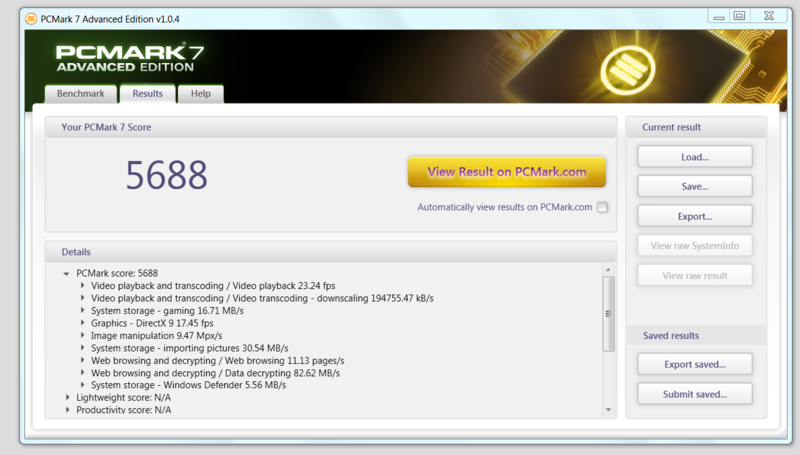Image resolution: width=800 pixels, height=455 pixels.
Task: Close the PCMark 7 window
Action: click(769, 16)
